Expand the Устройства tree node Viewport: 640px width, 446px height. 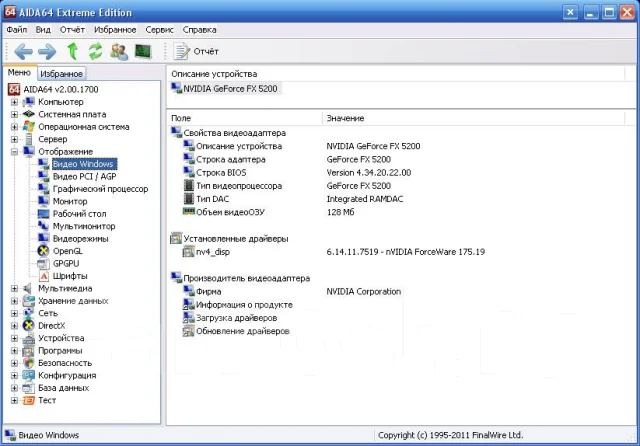tap(14, 338)
